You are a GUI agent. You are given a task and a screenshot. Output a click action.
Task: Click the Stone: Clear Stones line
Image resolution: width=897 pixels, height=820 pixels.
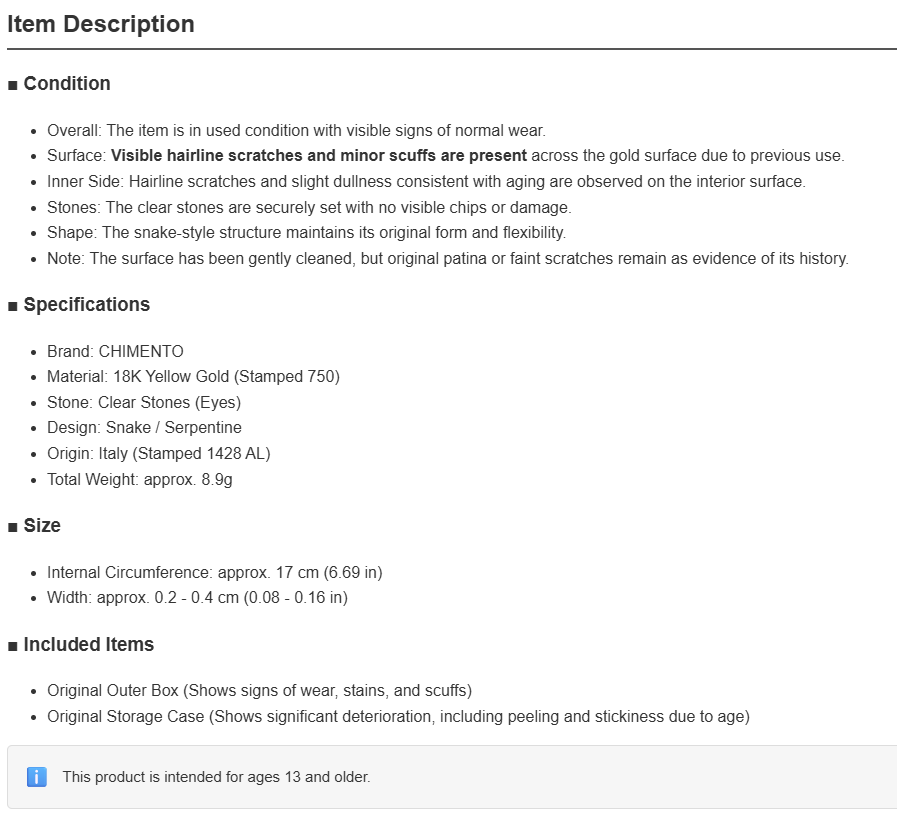point(144,402)
